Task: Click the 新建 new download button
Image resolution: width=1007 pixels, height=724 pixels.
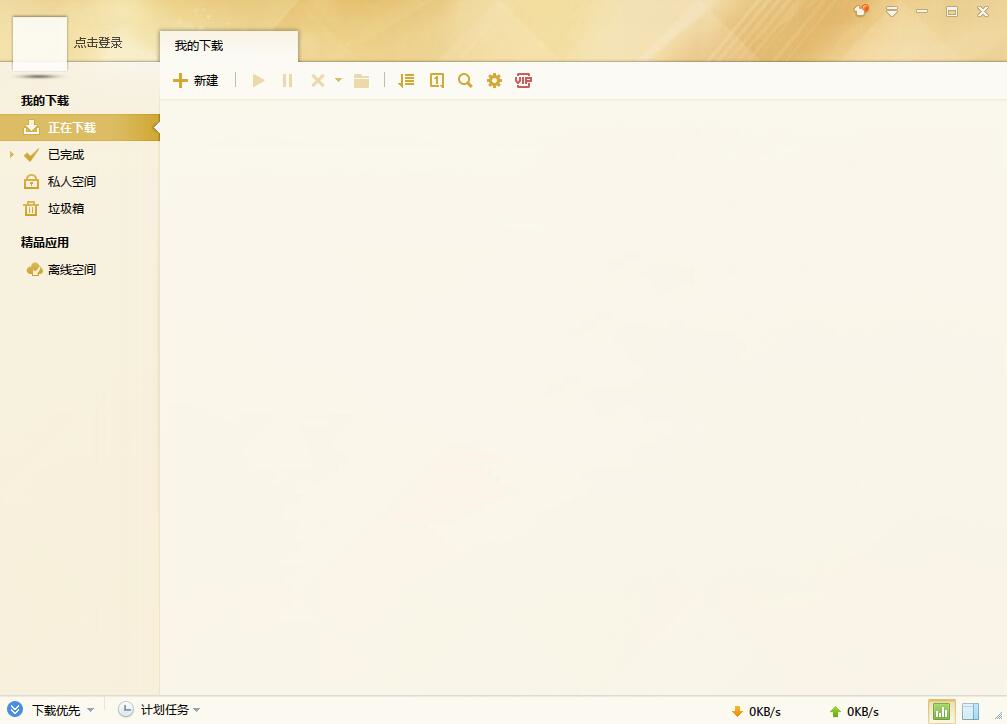Action: pyautogui.click(x=196, y=80)
